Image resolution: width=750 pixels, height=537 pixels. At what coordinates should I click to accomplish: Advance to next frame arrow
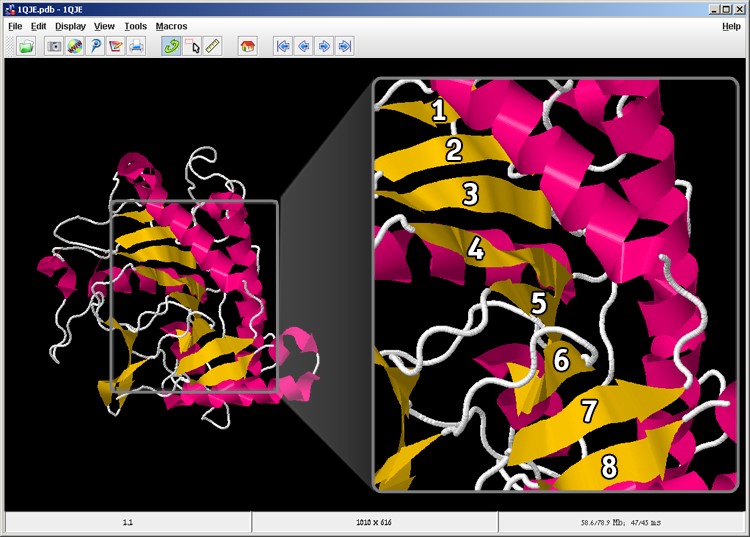tap(324, 46)
